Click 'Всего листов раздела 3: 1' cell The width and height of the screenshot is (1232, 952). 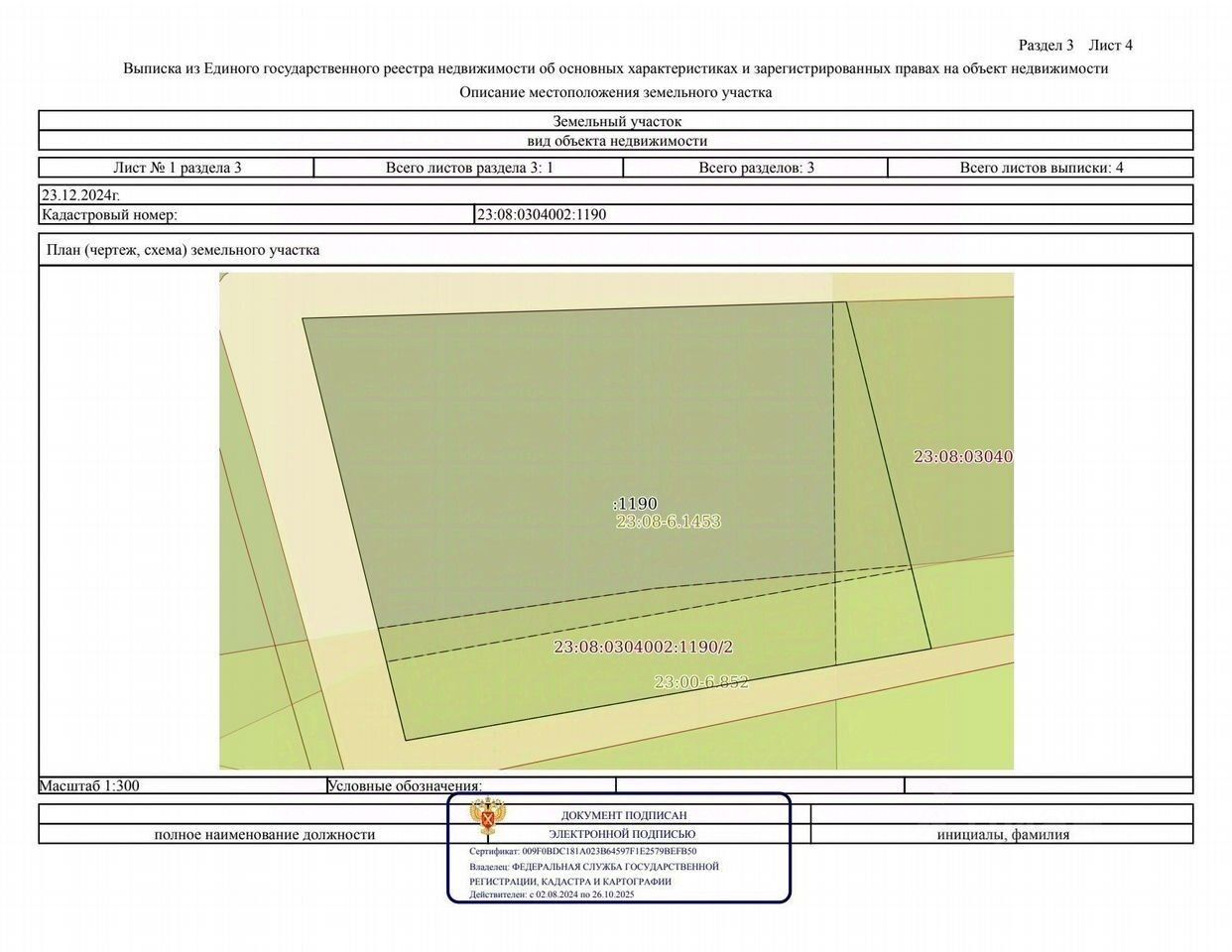[469, 168]
